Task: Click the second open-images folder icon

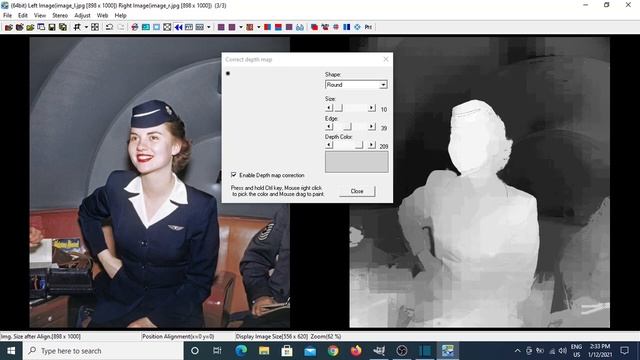Action: point(19,27)
